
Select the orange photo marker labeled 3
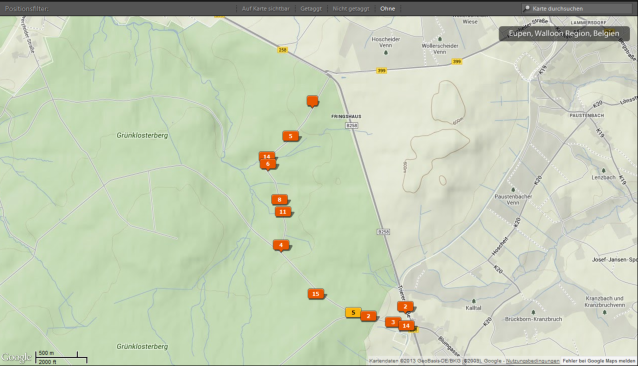[392, 322]
